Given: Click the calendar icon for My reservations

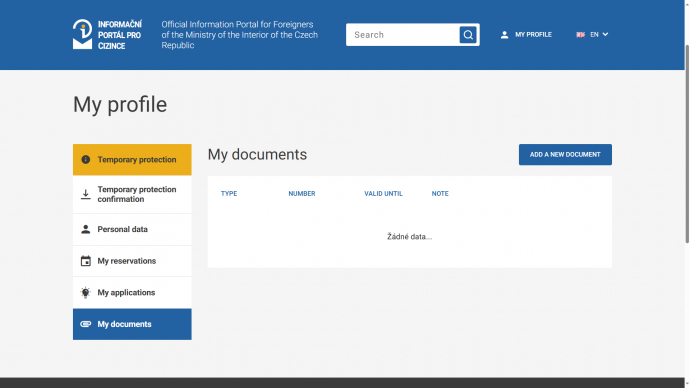Looking at the screenshot, I should pyautogui.click(x=86, y=261).
